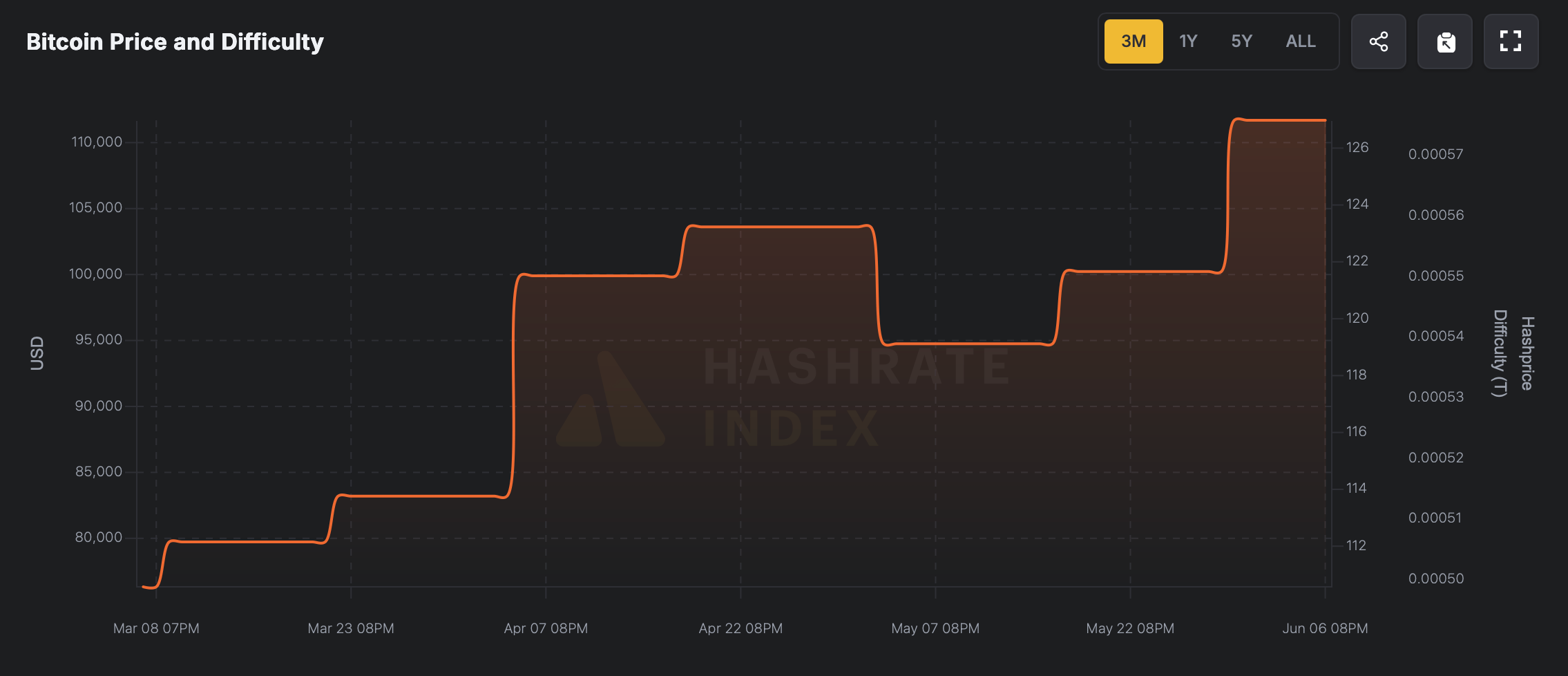The image size is (1568, 676).
Task: Click the Jun 06 08PM date label
Action: (1325, 628)
